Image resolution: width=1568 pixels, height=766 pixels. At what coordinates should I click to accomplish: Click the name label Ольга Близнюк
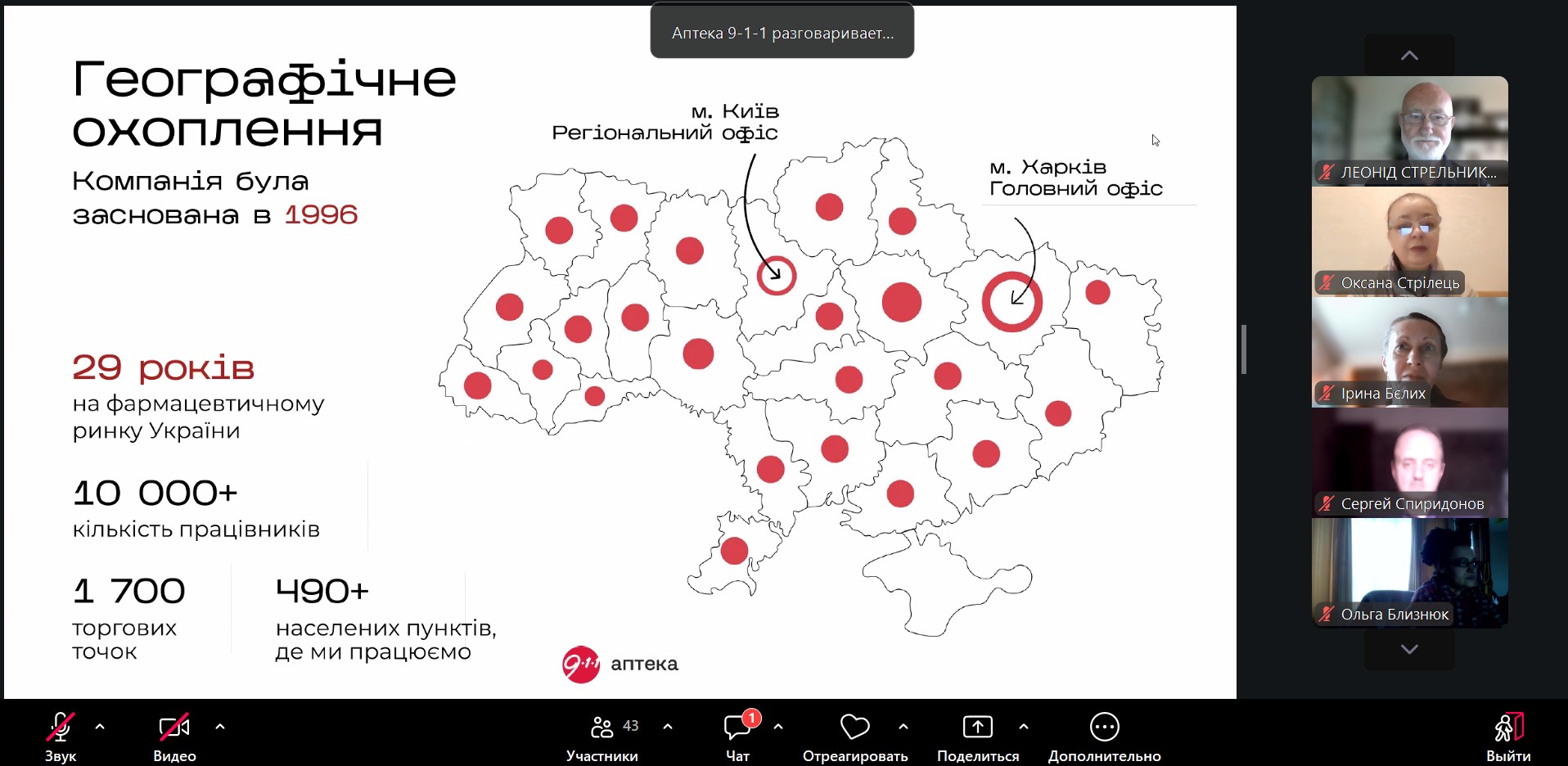tap(1395, 615)
